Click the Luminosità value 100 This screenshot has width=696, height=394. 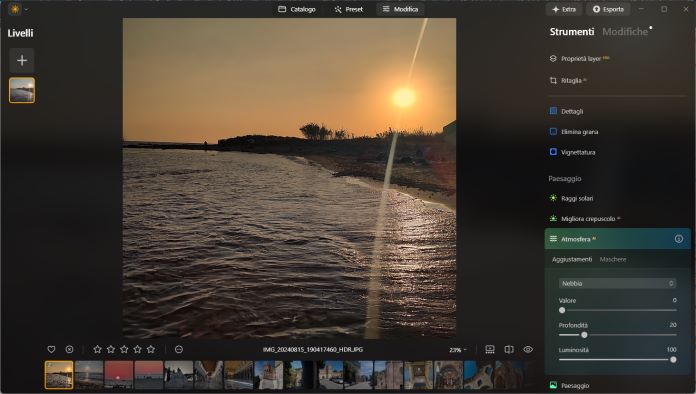[x=672, y=350]
